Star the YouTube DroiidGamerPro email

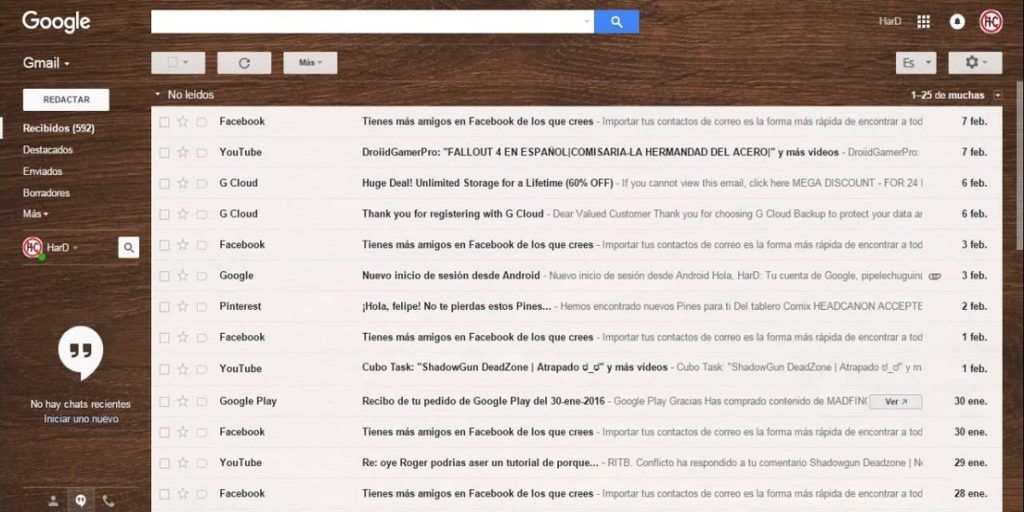(182, 152)
